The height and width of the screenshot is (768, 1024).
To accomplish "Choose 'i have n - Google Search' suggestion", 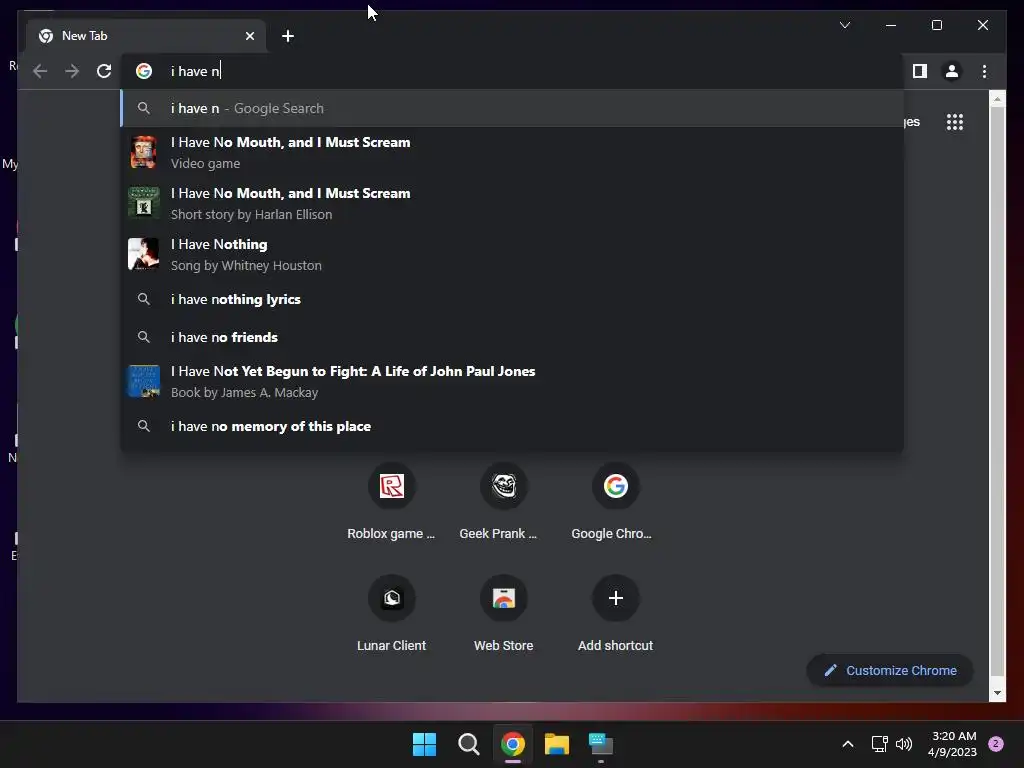I will [513, 108].
